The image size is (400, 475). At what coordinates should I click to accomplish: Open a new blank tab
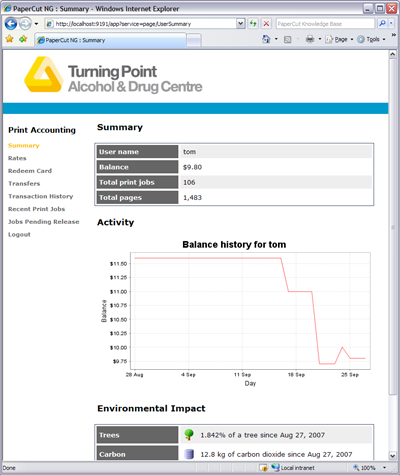[x=194, y=41]
